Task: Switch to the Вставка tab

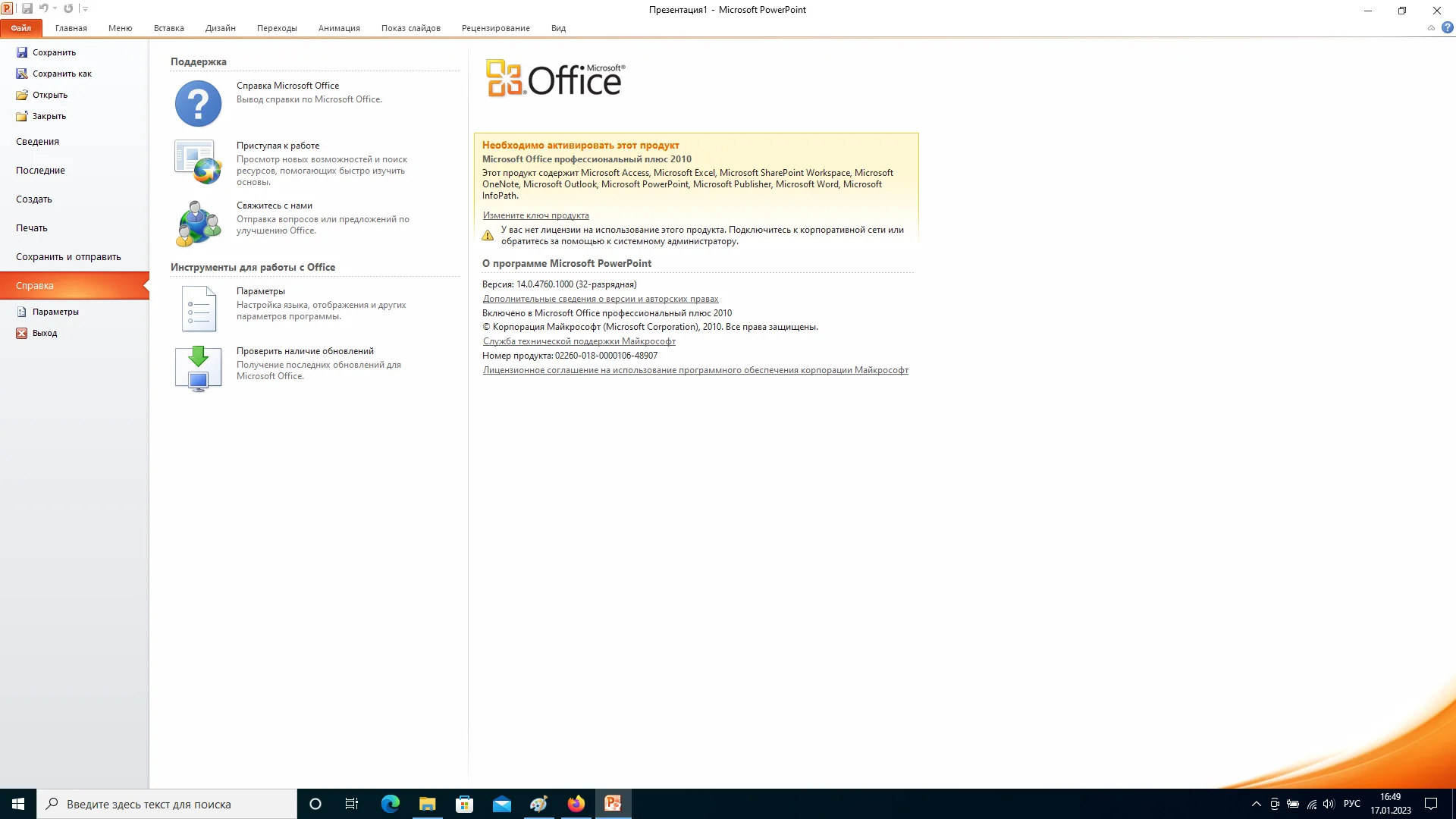Action: tap(169, 28)
